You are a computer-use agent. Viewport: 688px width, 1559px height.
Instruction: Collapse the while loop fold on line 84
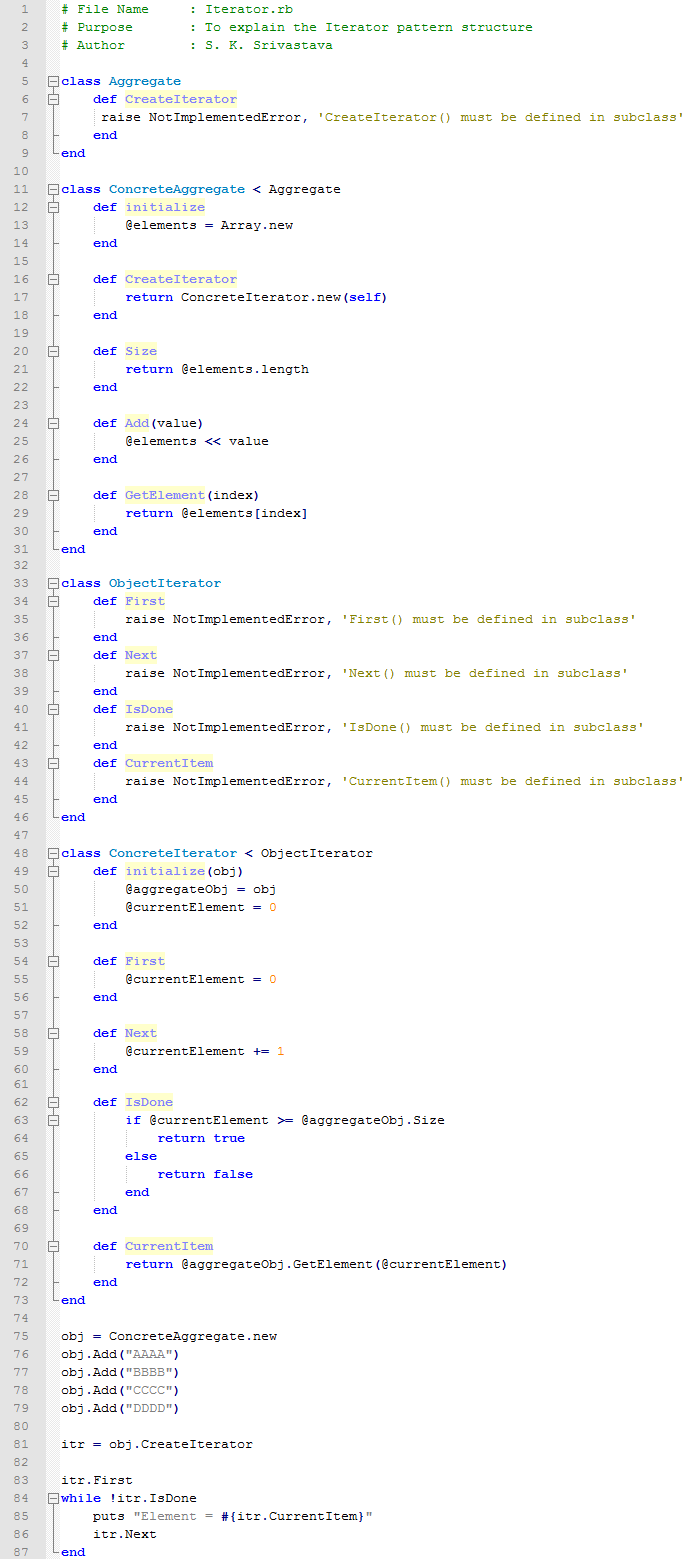click(52, 1499)
